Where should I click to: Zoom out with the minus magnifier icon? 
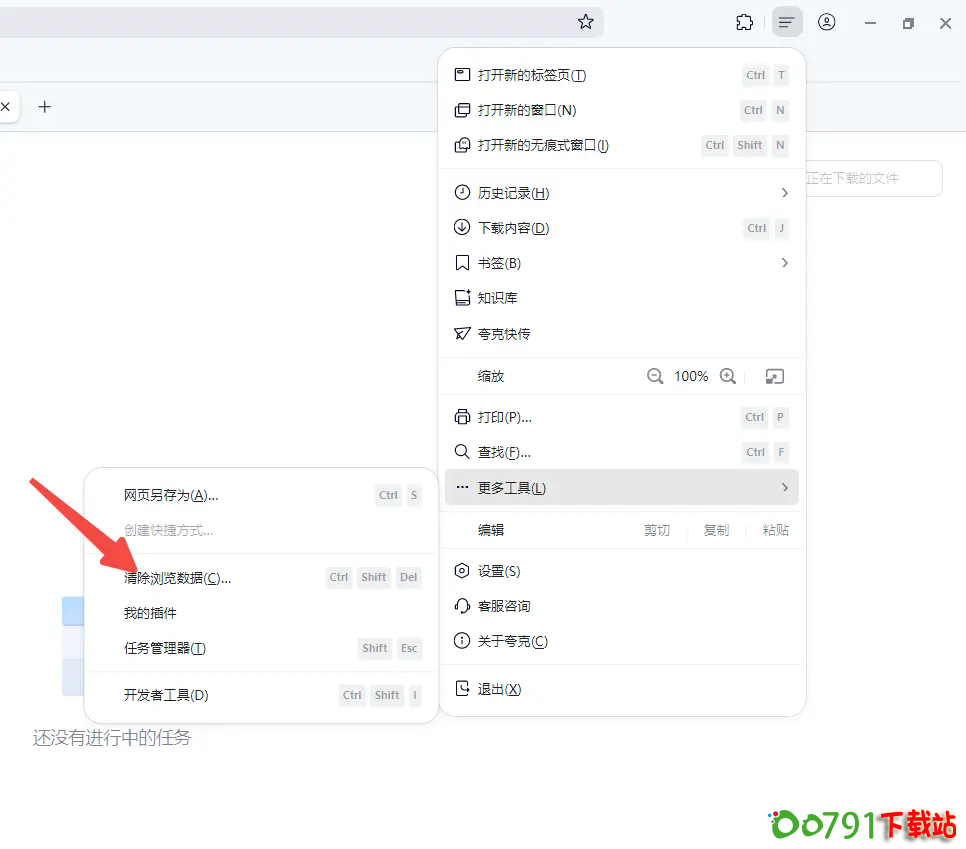click(655, 377)
